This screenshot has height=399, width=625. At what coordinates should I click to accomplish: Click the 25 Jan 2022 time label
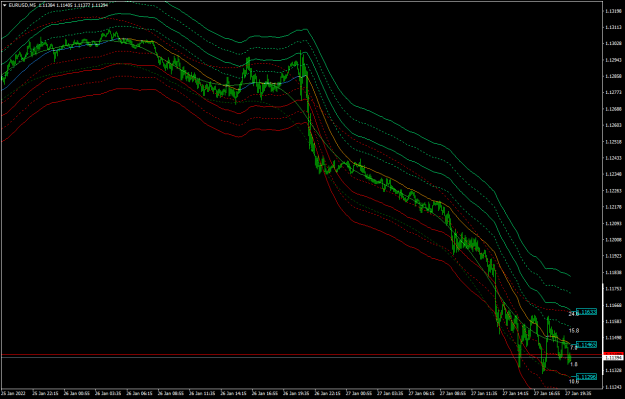13,393
